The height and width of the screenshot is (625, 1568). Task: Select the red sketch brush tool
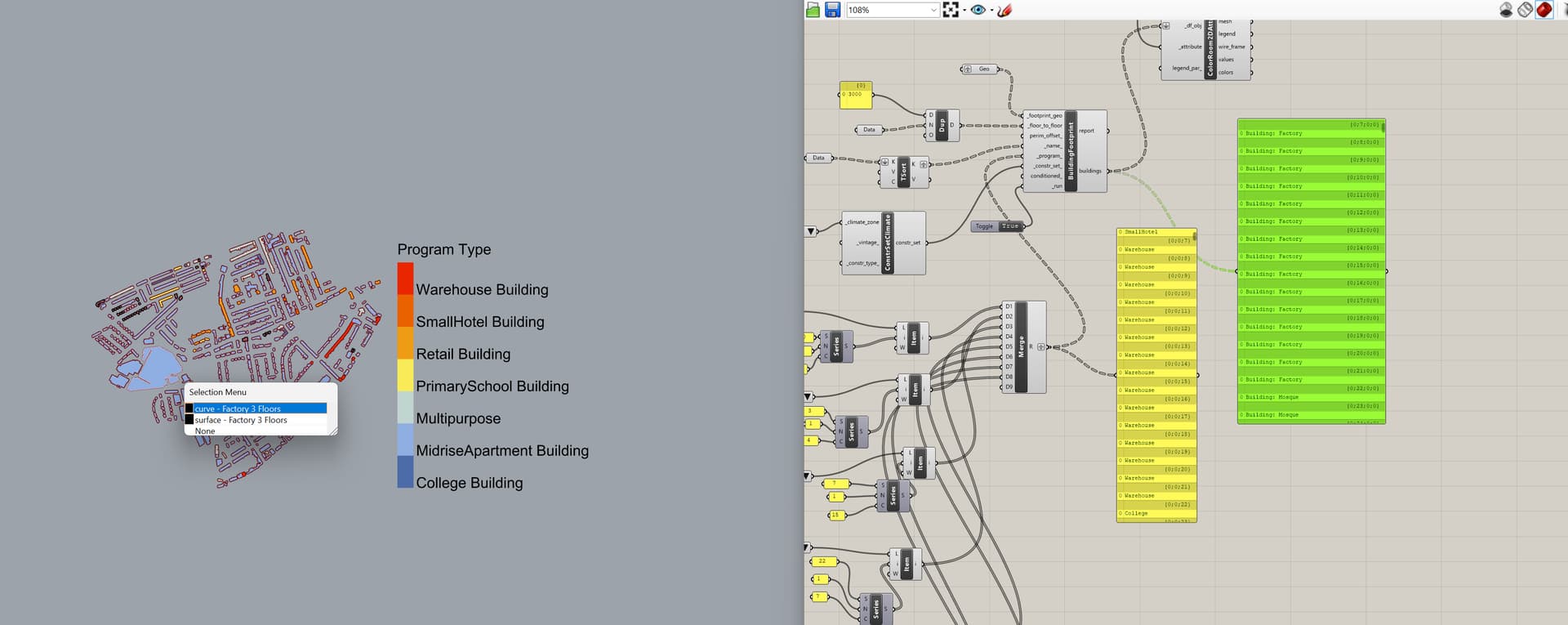(1005, 10)
